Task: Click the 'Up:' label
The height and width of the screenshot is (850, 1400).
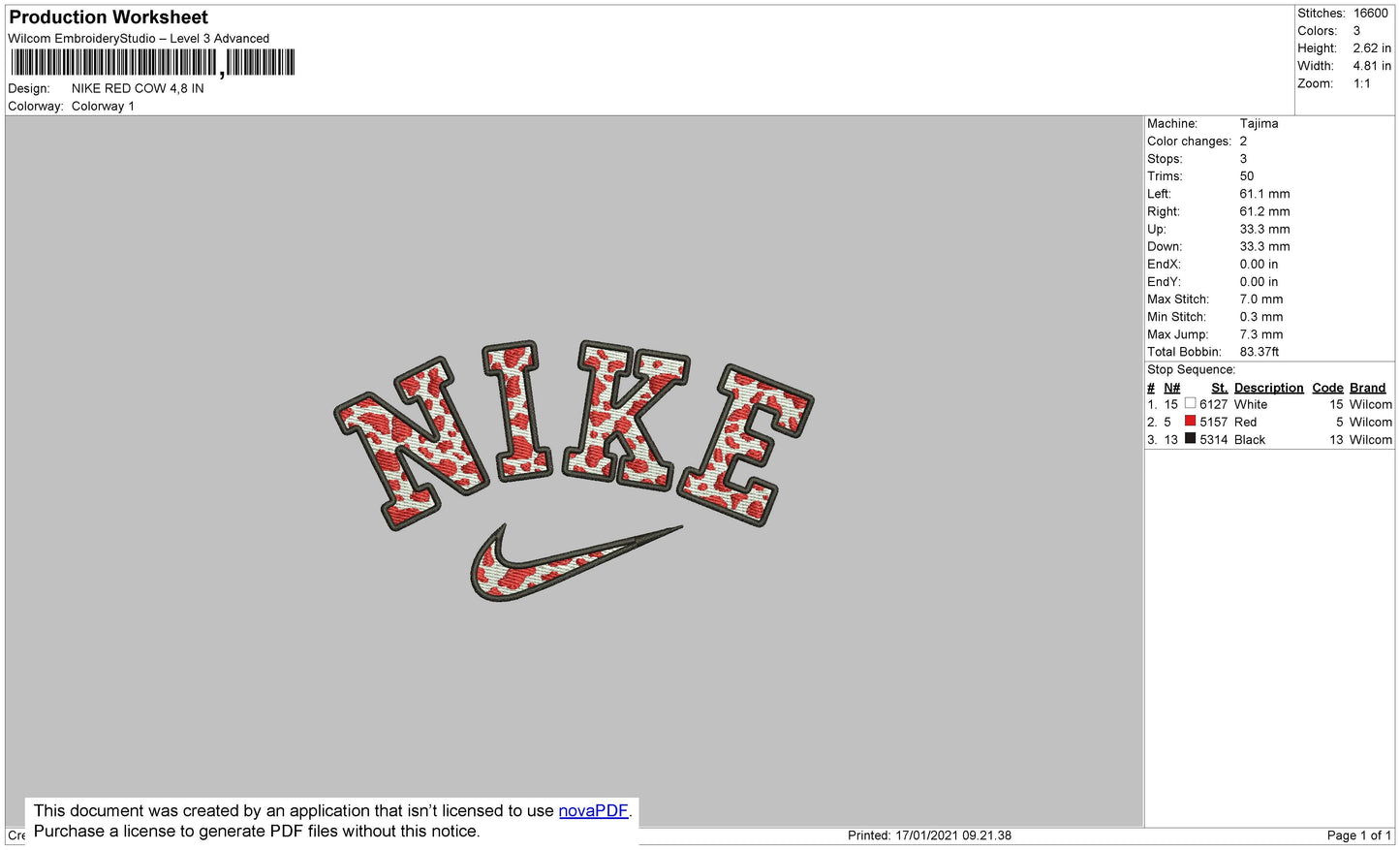Action: (x=1157, y=230)
